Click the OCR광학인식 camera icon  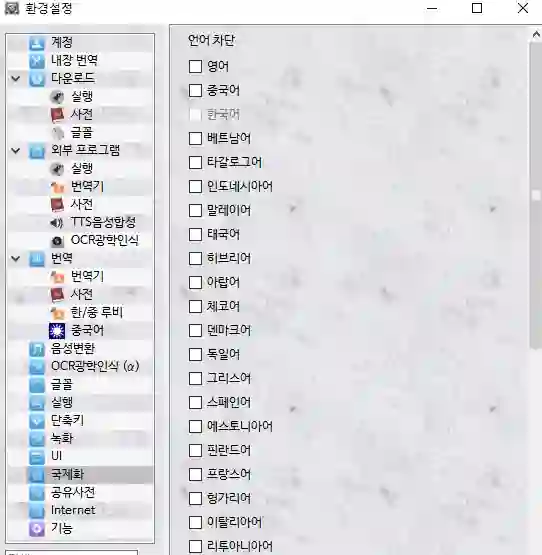[57, 241]
